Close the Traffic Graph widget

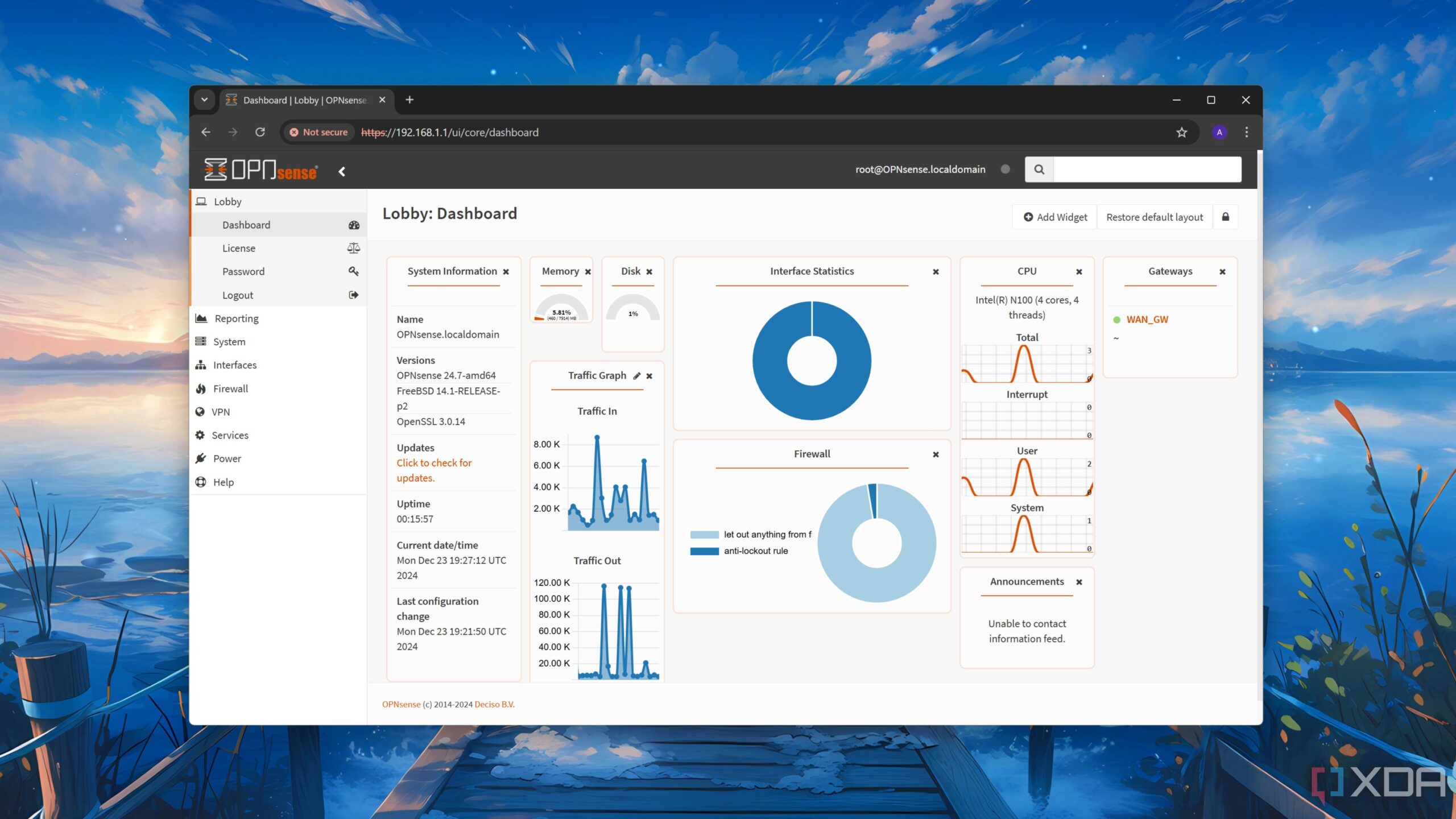point(649,375)
